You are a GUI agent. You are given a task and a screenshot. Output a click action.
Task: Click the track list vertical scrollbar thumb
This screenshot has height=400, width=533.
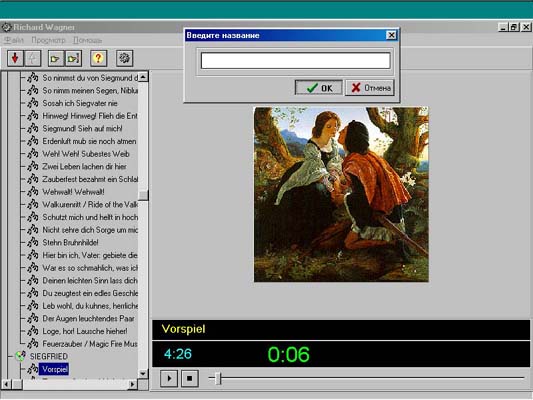tap(143, 195)
